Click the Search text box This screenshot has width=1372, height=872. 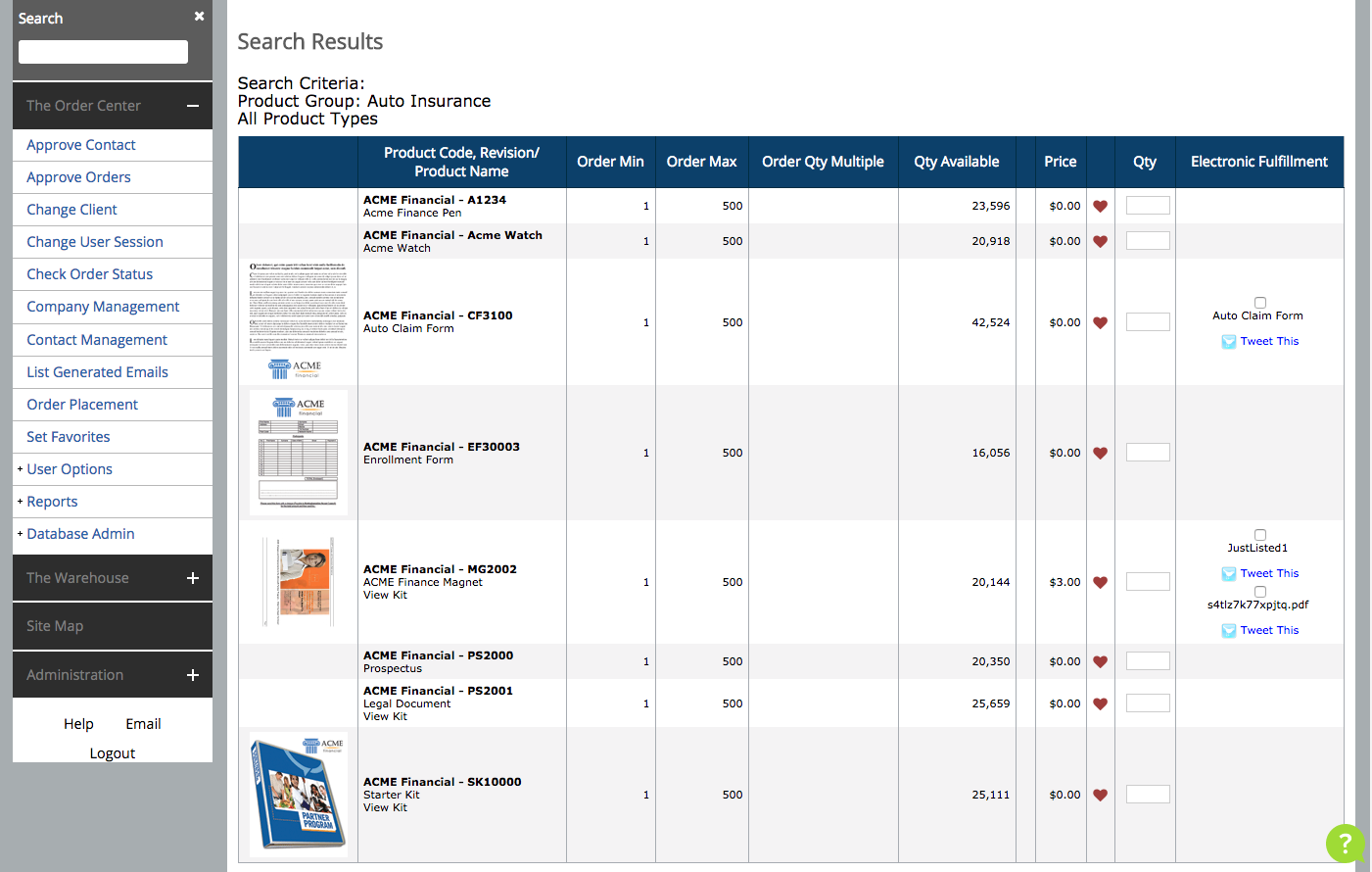coord(103,52)
